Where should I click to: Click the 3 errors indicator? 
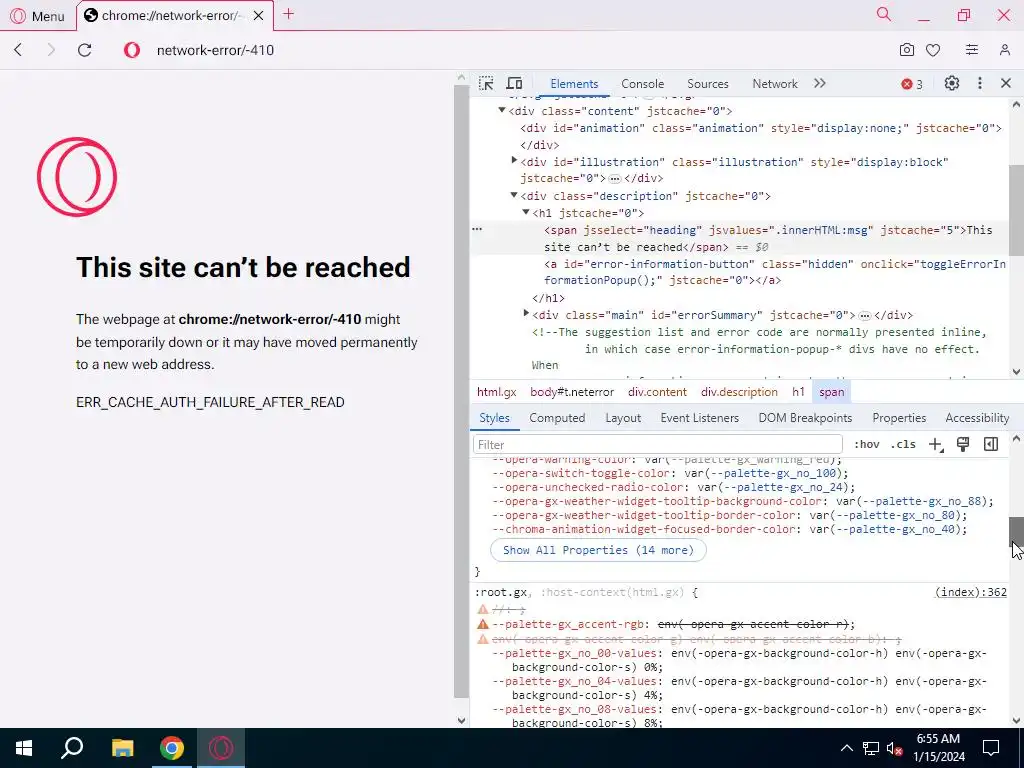coord(912,84)
